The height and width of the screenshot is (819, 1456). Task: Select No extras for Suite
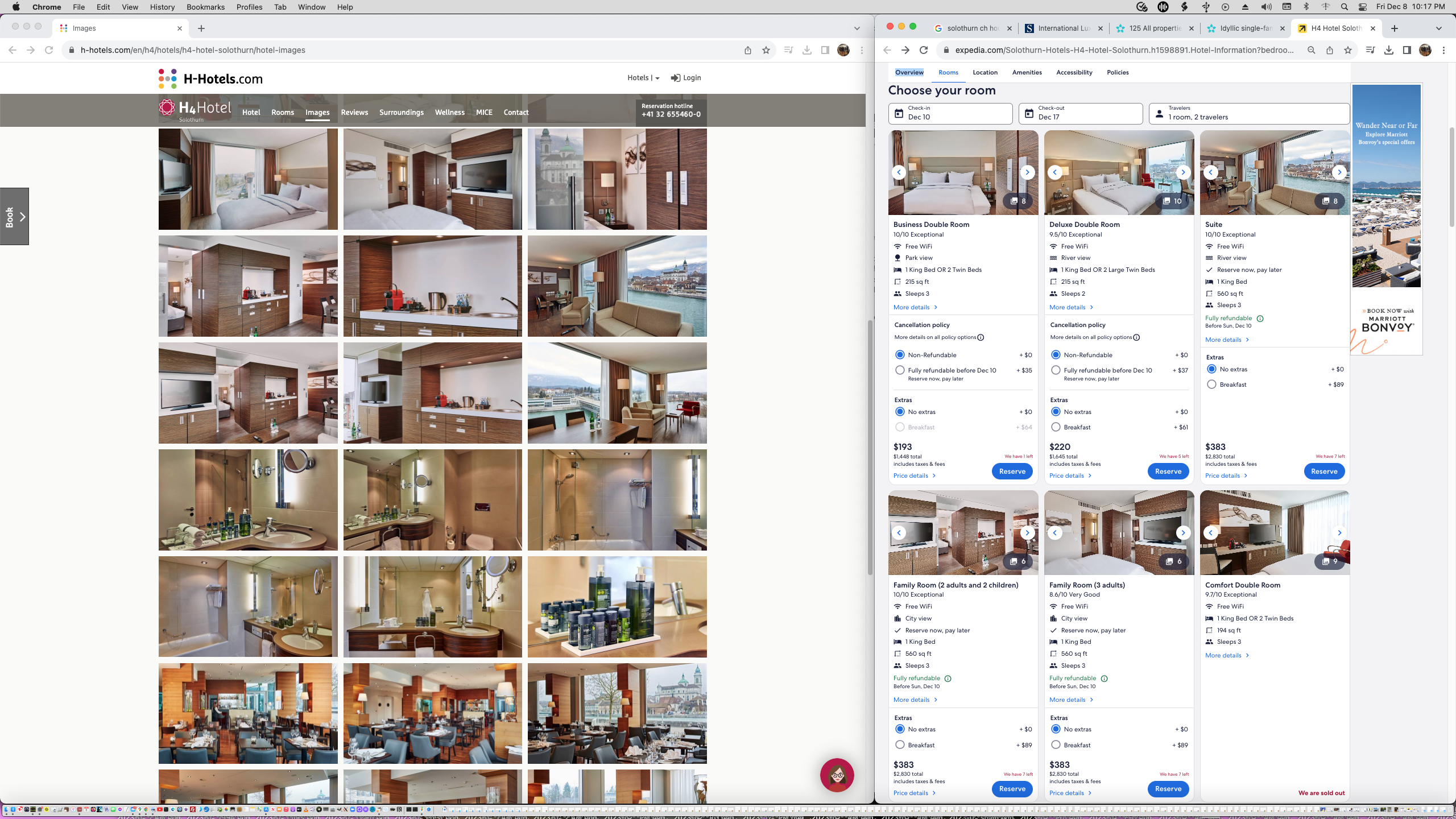point(1211,369)
